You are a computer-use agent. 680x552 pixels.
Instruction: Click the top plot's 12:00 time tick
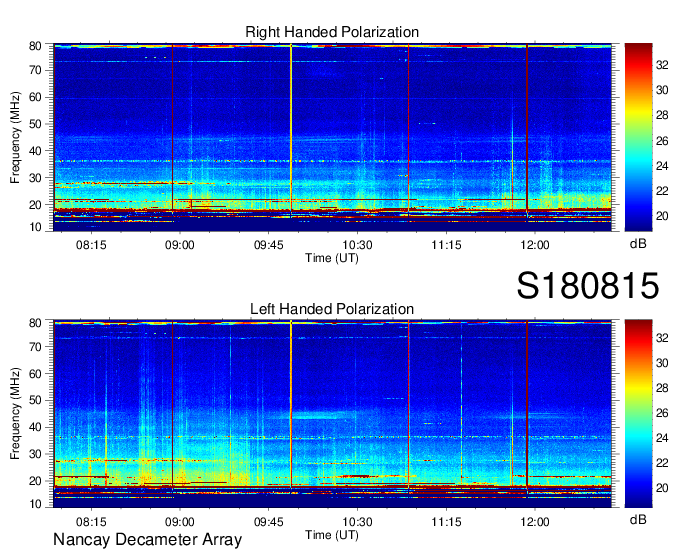coord(535,245)
